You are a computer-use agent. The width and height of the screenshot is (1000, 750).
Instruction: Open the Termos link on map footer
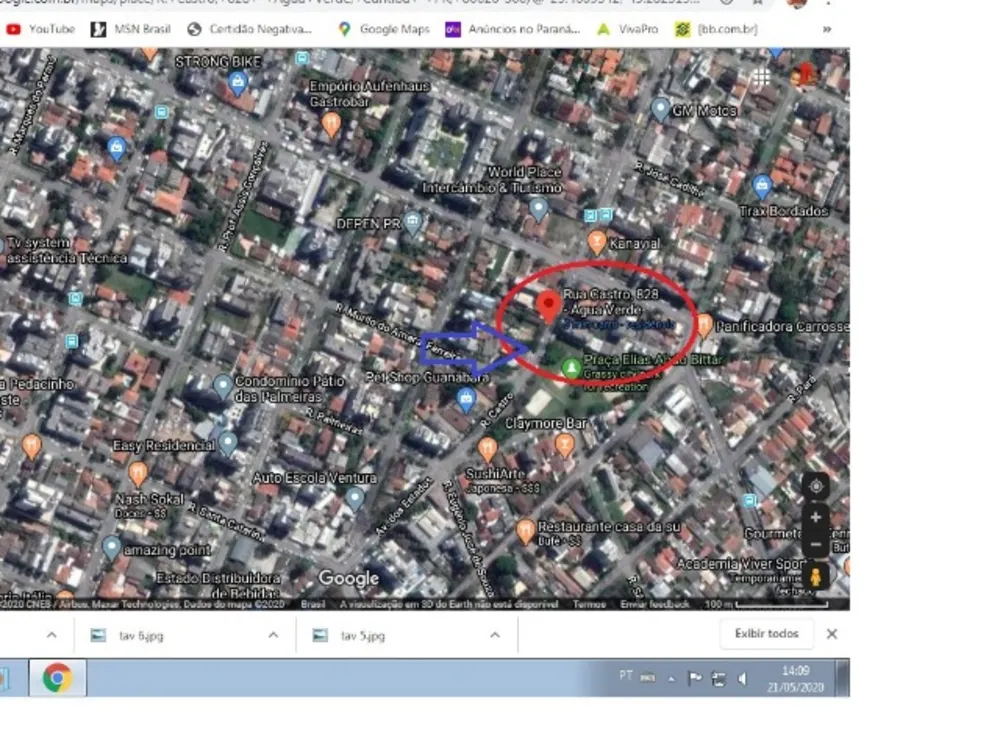(x=589, y=603)
